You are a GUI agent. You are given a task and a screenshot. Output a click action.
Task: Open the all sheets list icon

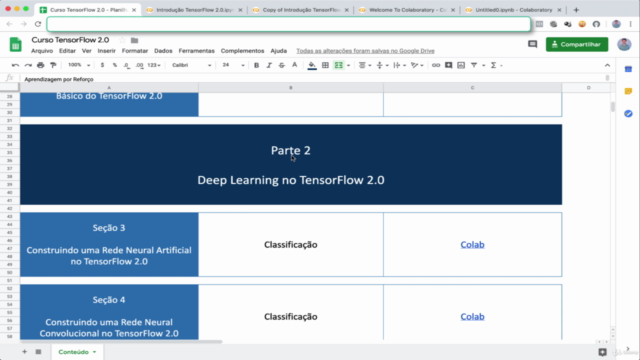tap(38, 351)
